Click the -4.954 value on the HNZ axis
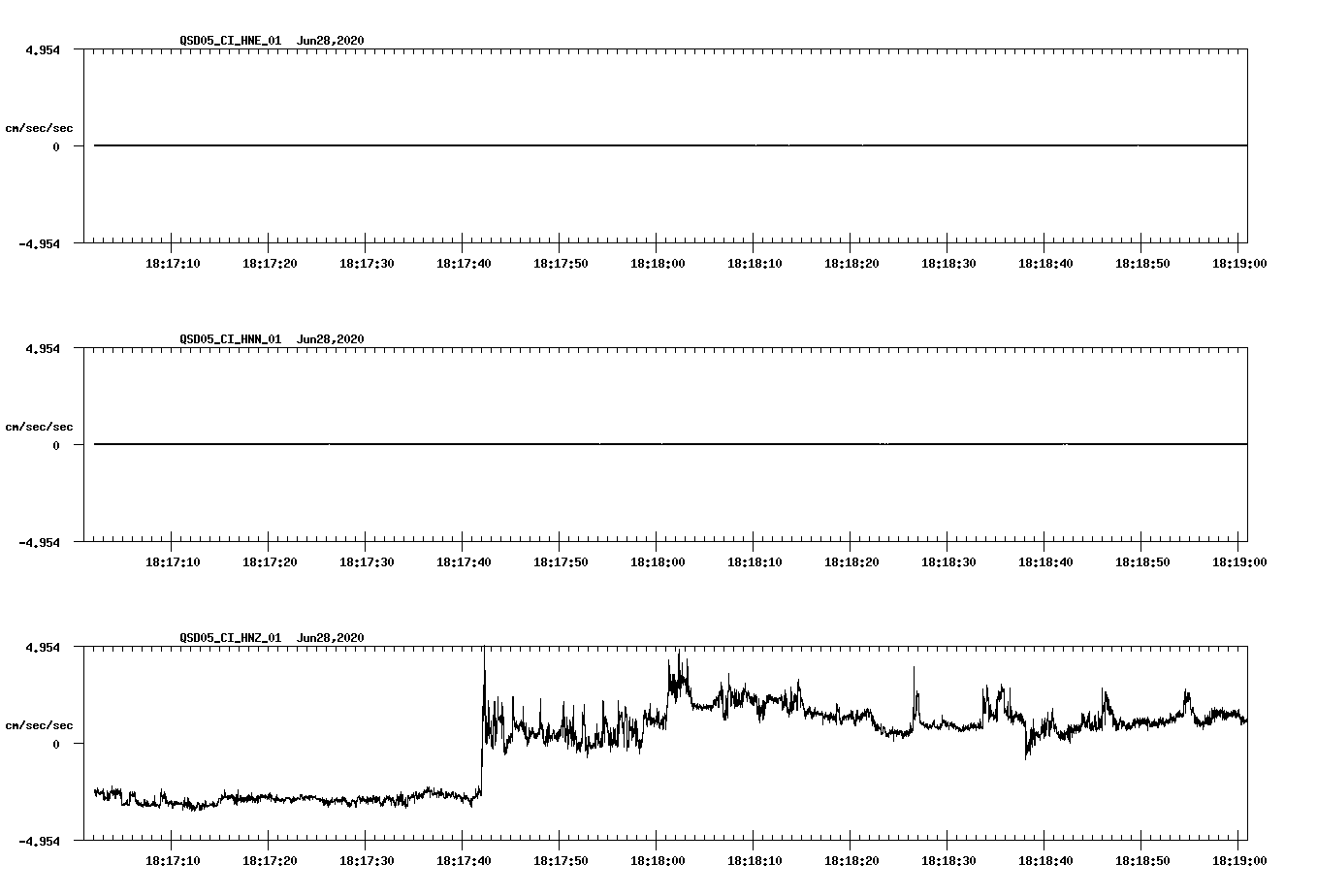Image resolution: width=1317 pixels, height=896 pixels. pyautogui.click(x=39, y=841)
